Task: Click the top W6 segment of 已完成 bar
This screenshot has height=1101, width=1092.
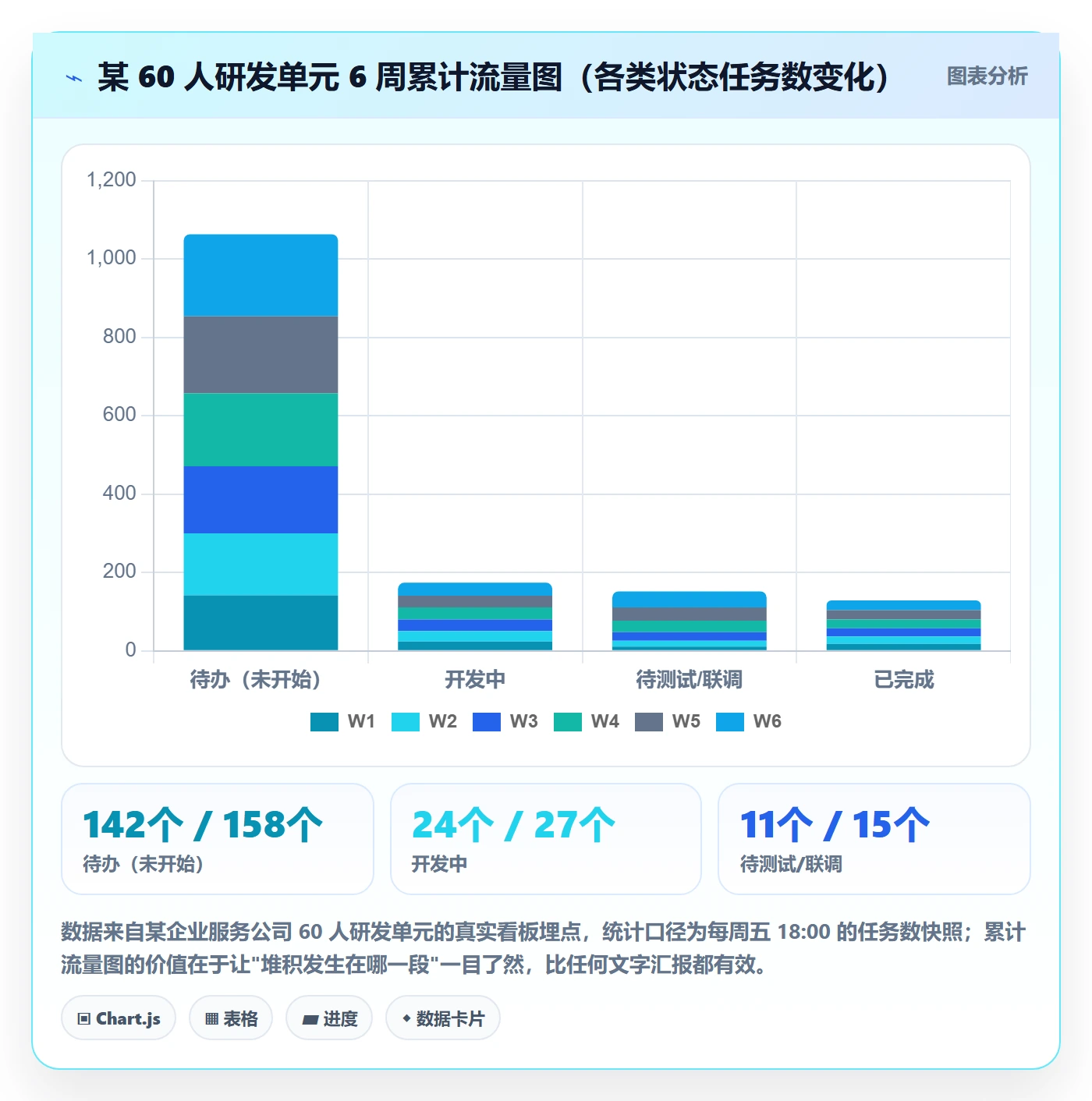Action: point(903,605)
